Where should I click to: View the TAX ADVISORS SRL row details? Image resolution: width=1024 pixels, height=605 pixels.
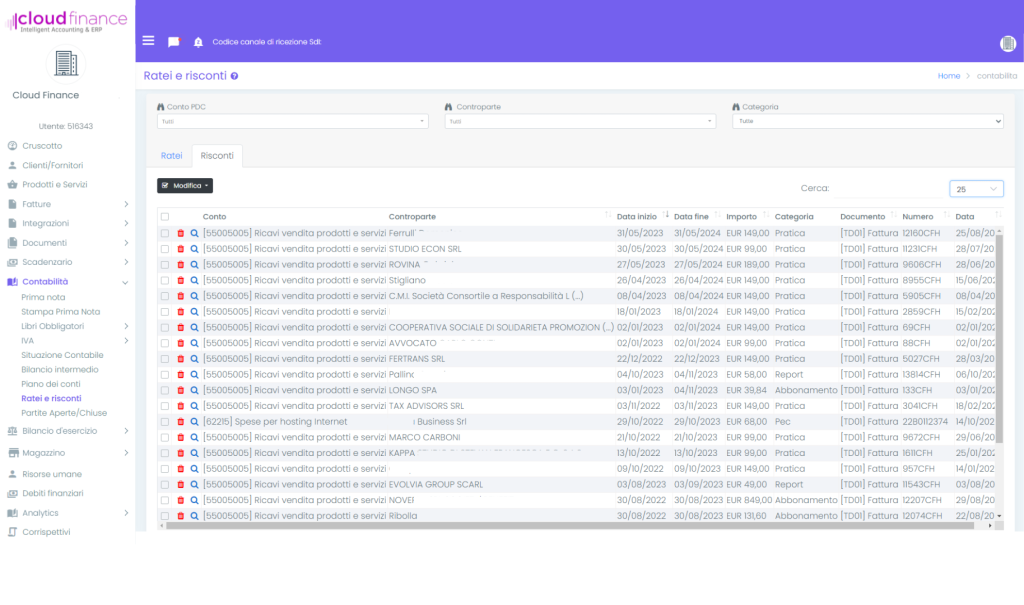[x=194, y=406]
